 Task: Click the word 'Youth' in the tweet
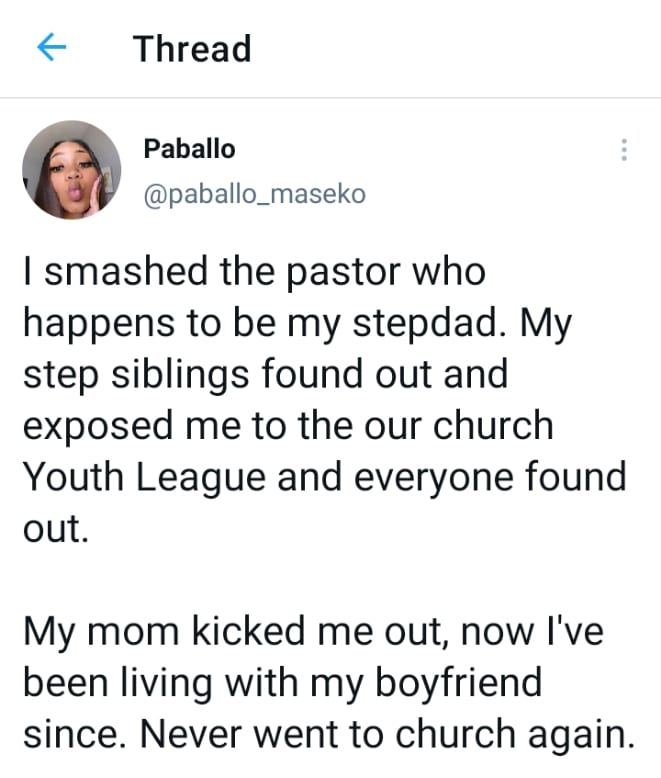pos(73,477)
